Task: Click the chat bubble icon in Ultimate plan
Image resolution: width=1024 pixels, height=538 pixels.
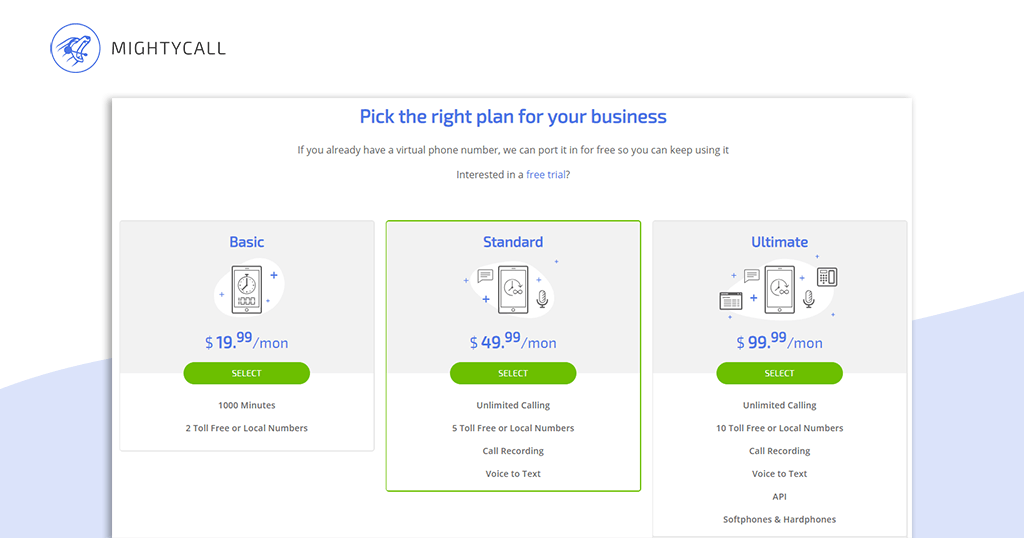Action: coord(752,276)
